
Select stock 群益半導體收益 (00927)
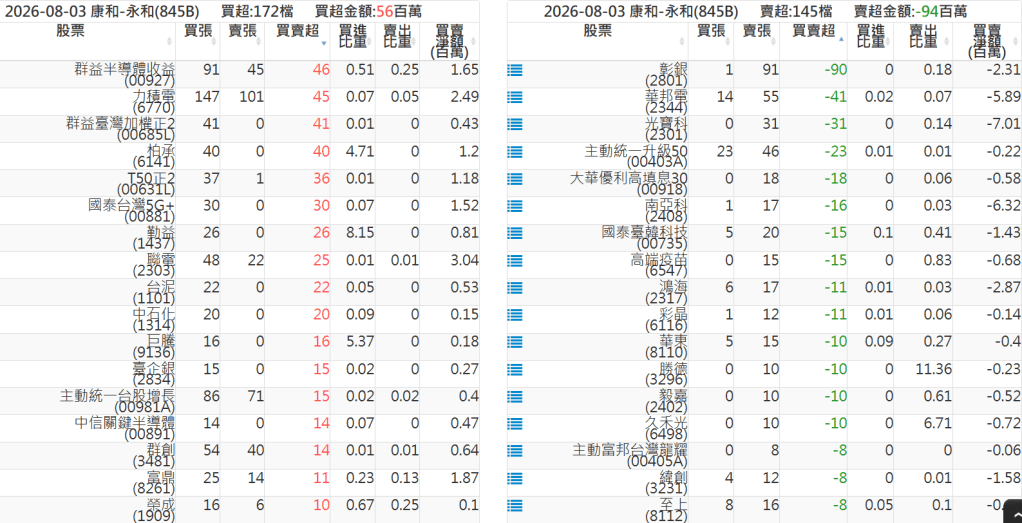125,75
